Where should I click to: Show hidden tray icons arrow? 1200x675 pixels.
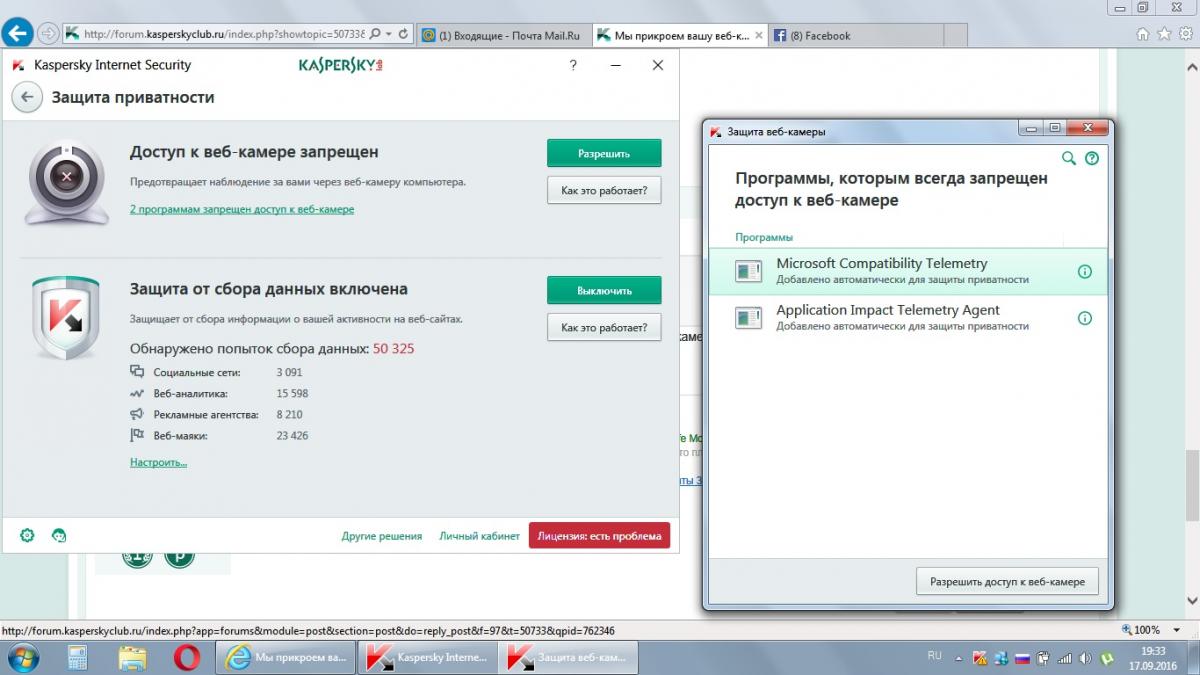tap(961, 658)
